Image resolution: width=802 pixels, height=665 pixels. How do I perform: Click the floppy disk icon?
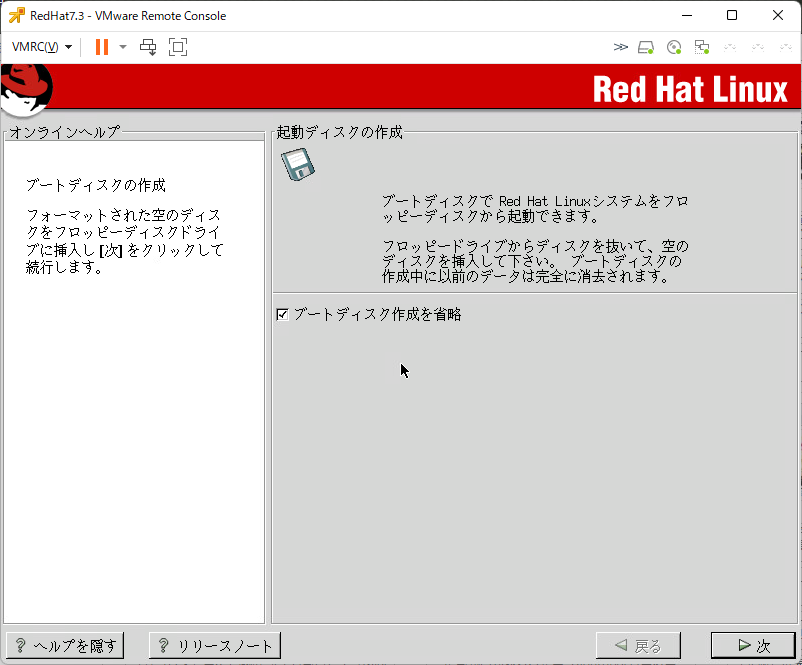[x=298, y=164]
